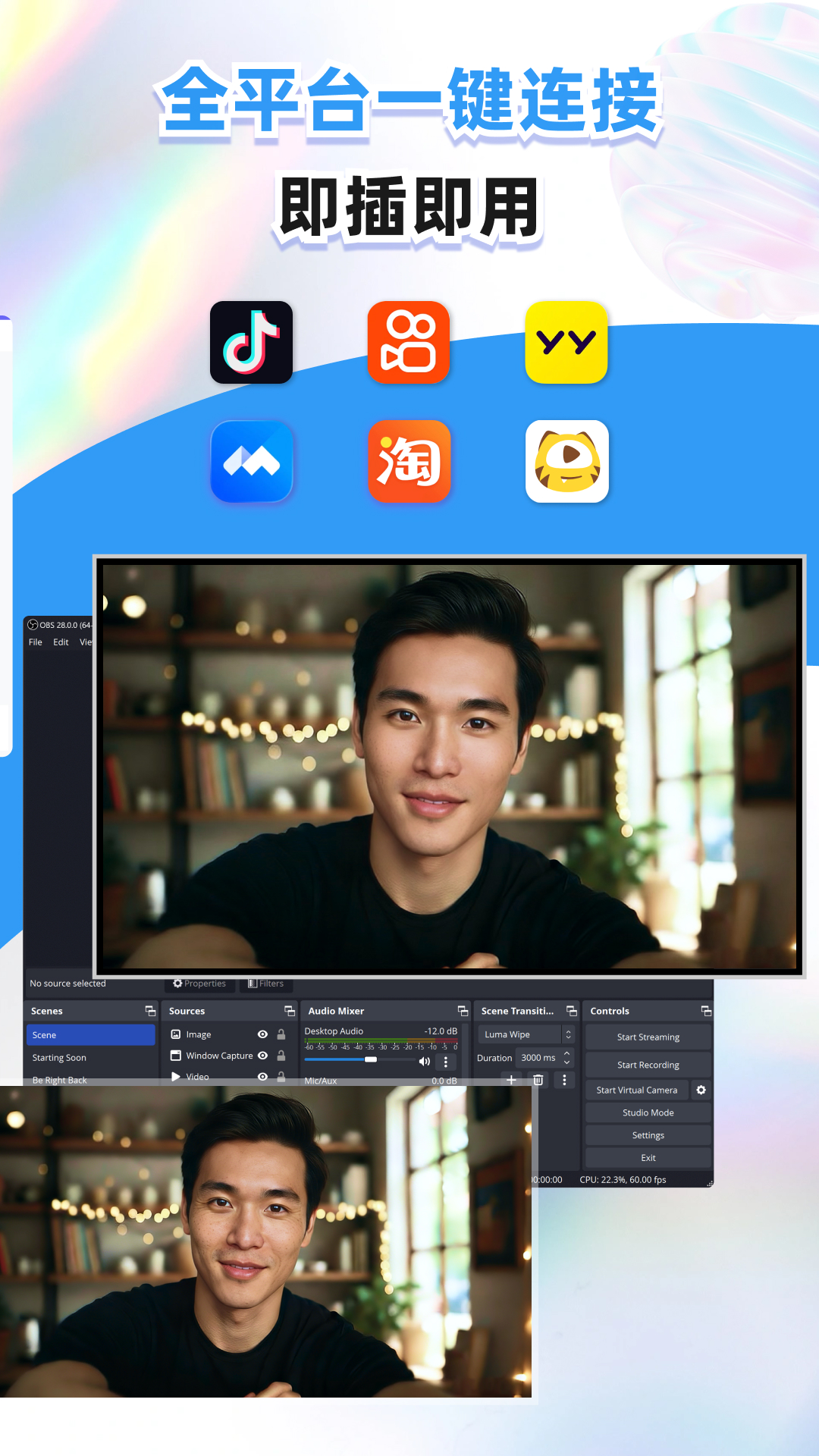Viewport: 819px width, 1456px height.
Task: Toggle the lock on Video source
Action: [x=281, y=1077]
